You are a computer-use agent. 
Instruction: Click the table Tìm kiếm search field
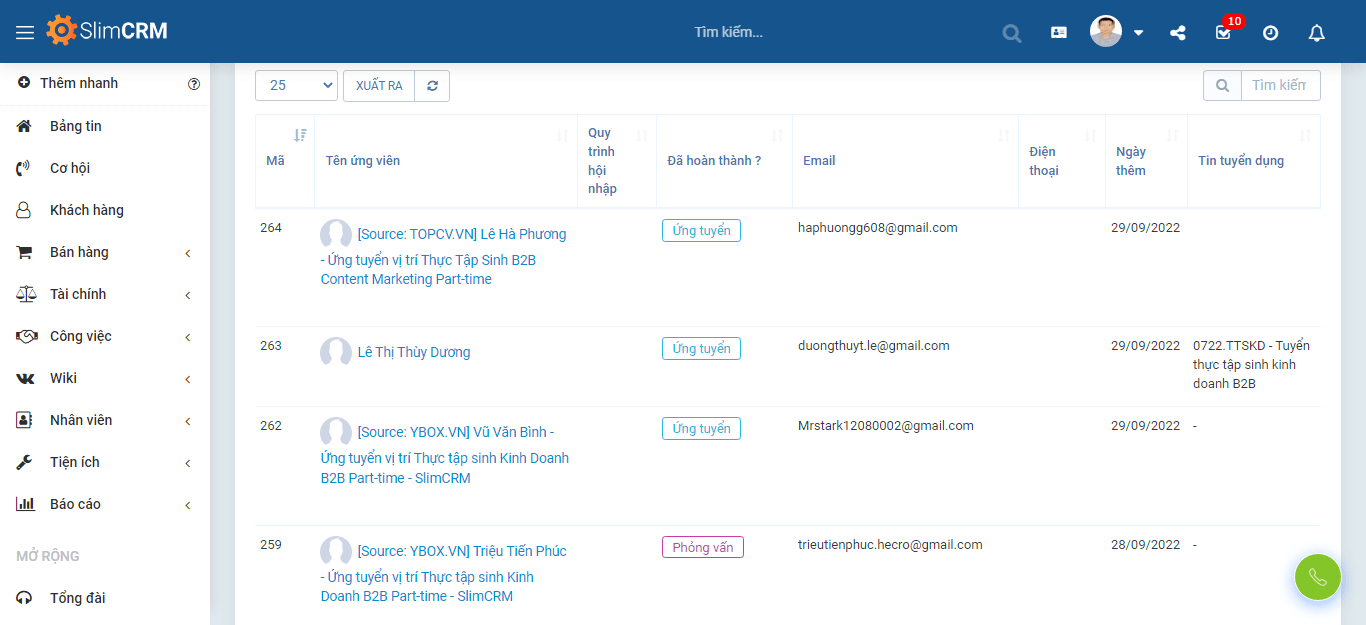tap(1279, 86)
